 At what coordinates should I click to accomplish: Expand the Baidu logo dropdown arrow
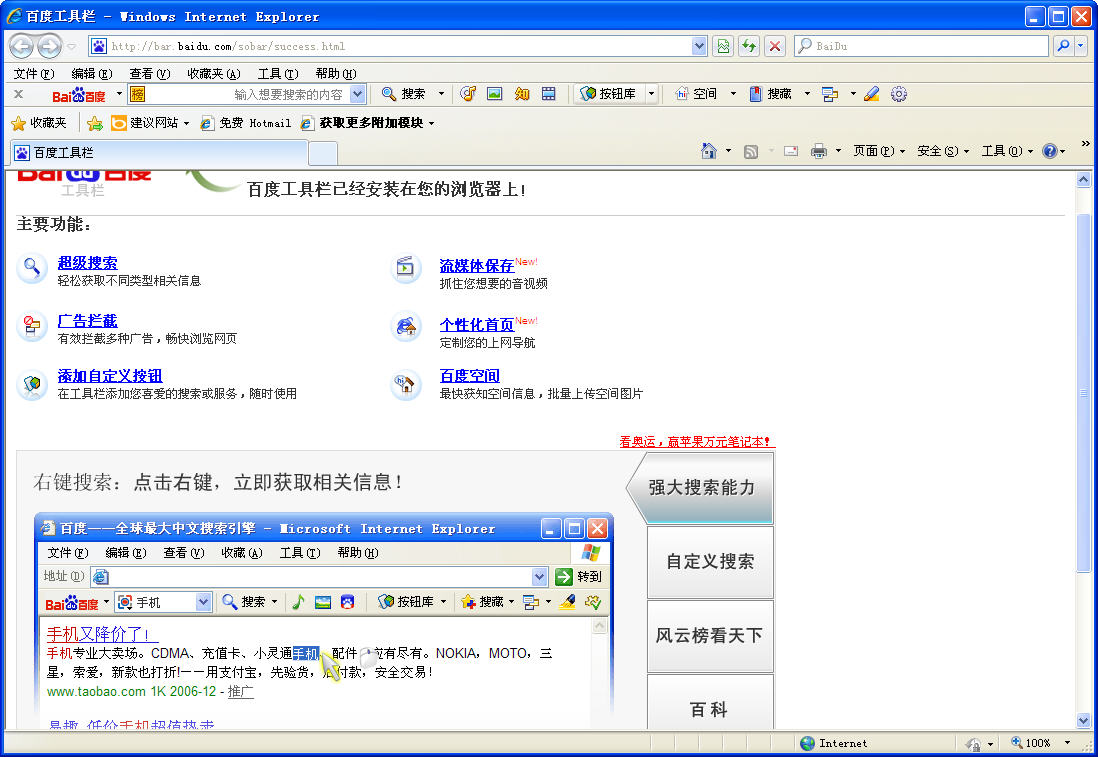pos(119,94)
